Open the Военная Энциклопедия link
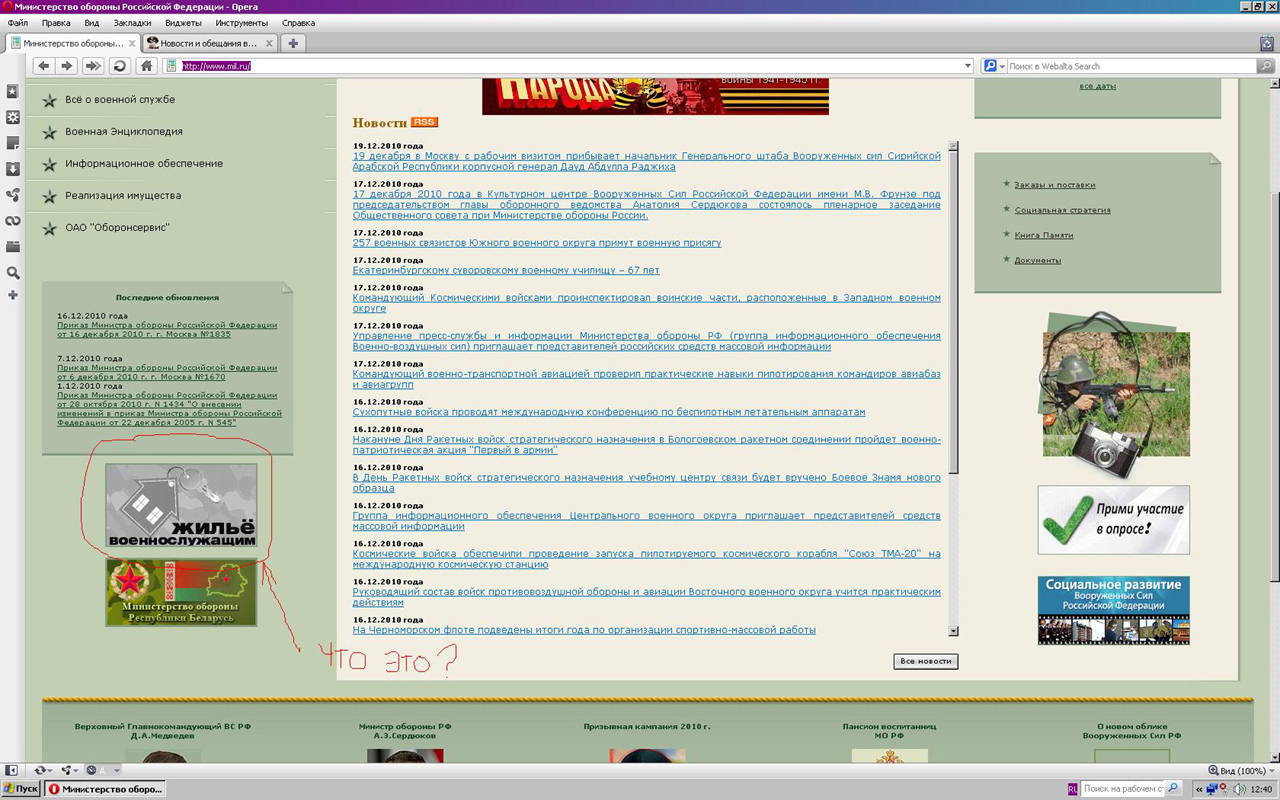This screenshot has height=800, width=1280. pyautogui.click(x=124, y=131)
